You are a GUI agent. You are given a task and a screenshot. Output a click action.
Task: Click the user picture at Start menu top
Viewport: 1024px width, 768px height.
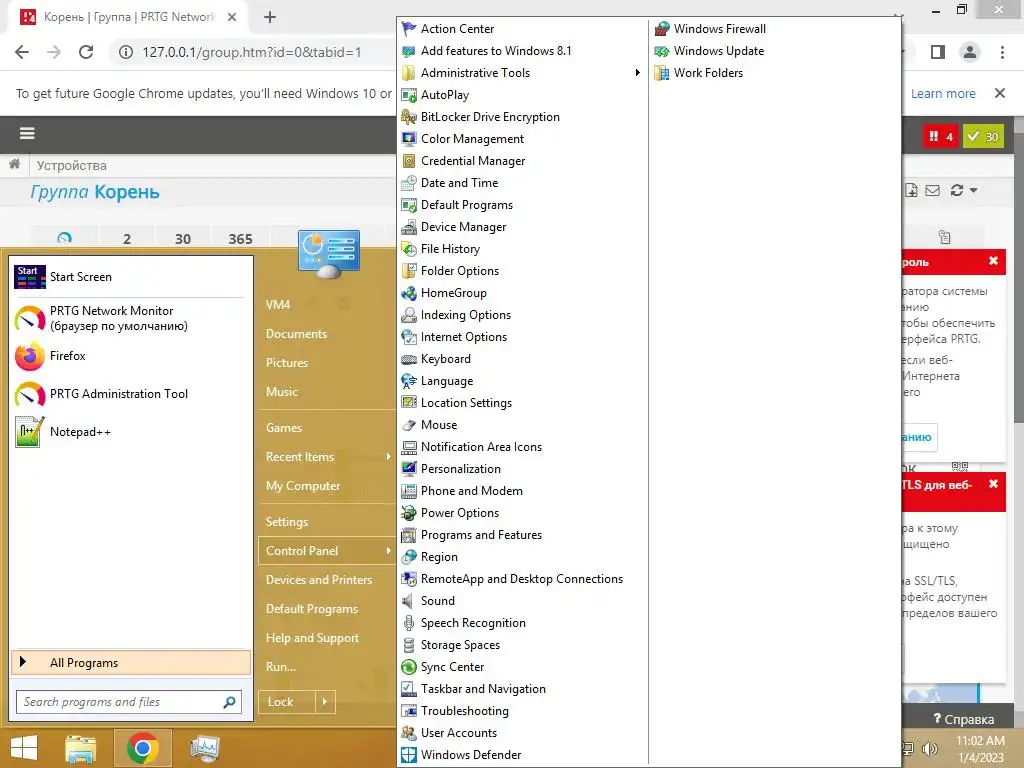tap(328, 253)
